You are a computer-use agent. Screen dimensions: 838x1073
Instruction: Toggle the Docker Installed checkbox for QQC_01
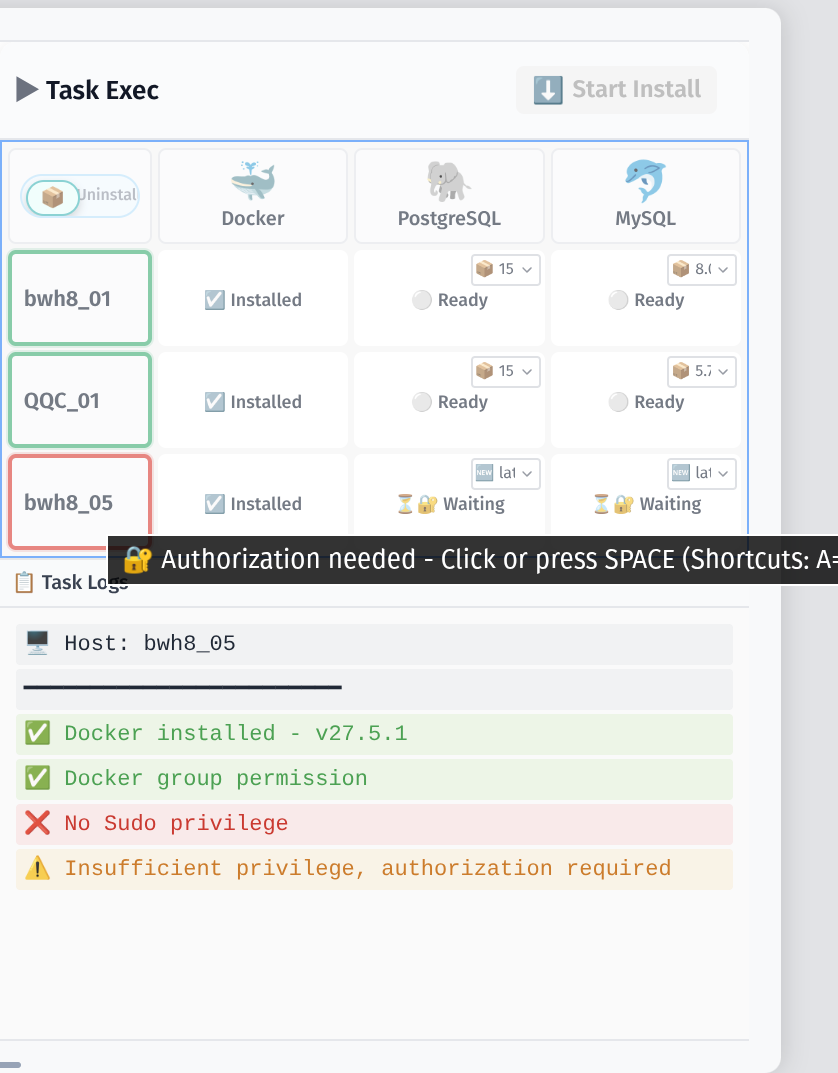tap(214, 402)
